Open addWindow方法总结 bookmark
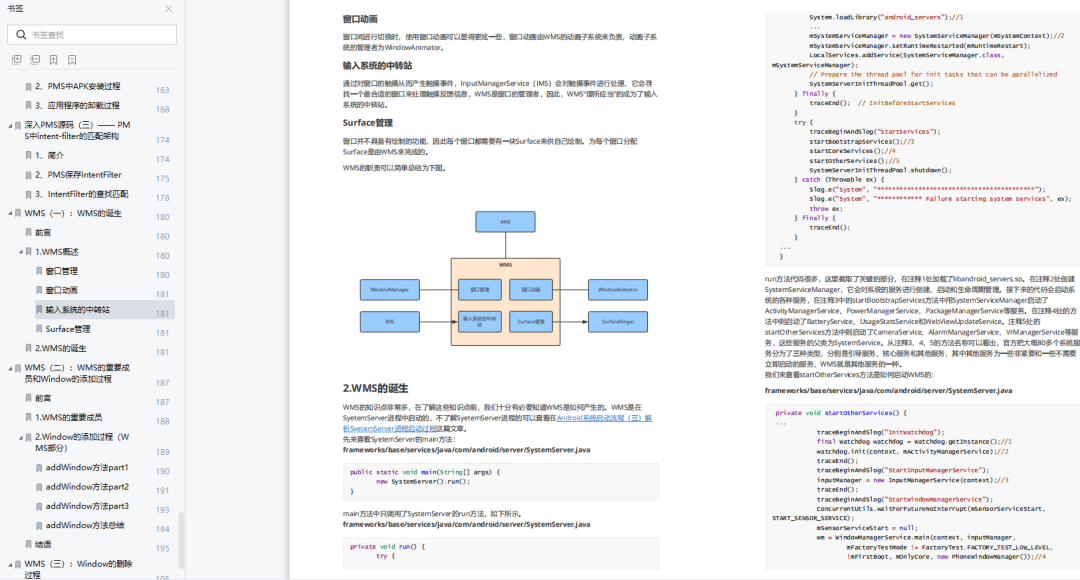Viewport: 1080px width, 580px height. click(85, 526)
